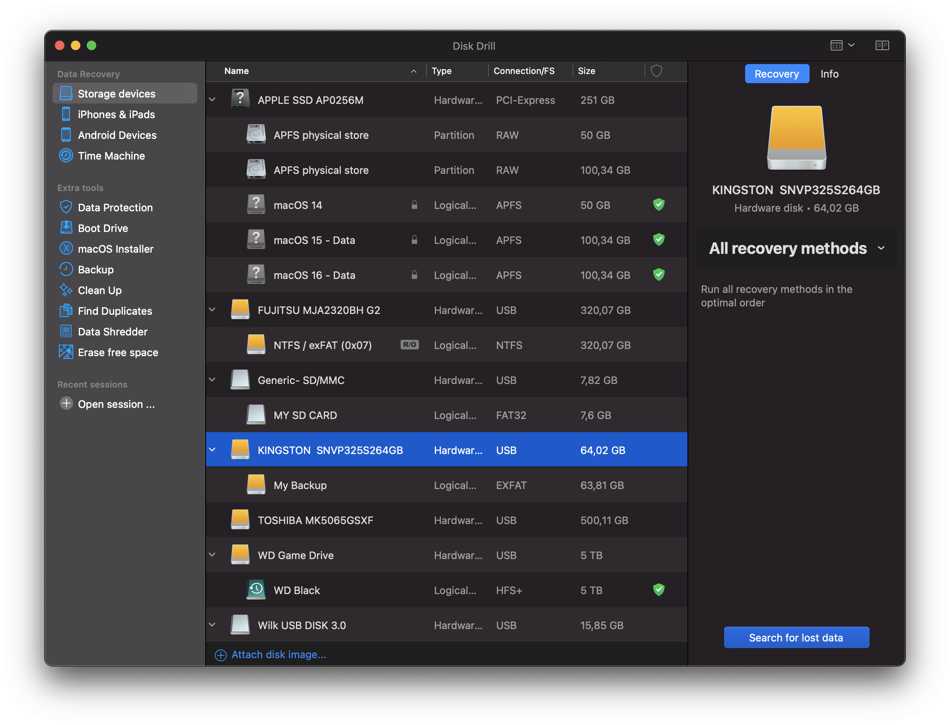Click the FUJITSU MJA2320BH G2 drive icon
This screenshot has height=725, width=950.
[241, 310]
